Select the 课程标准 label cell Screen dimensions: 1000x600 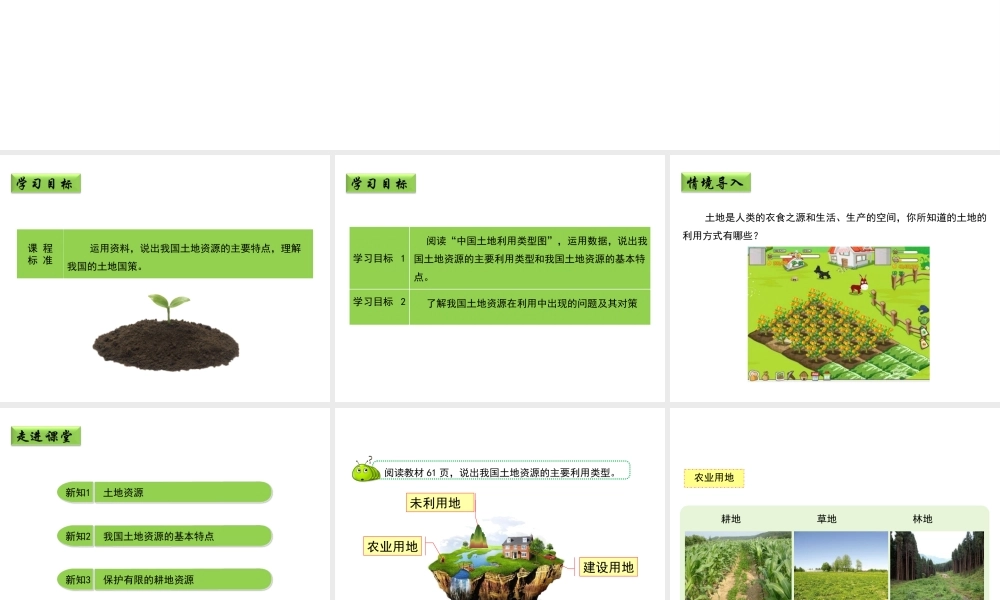point(40,254)
